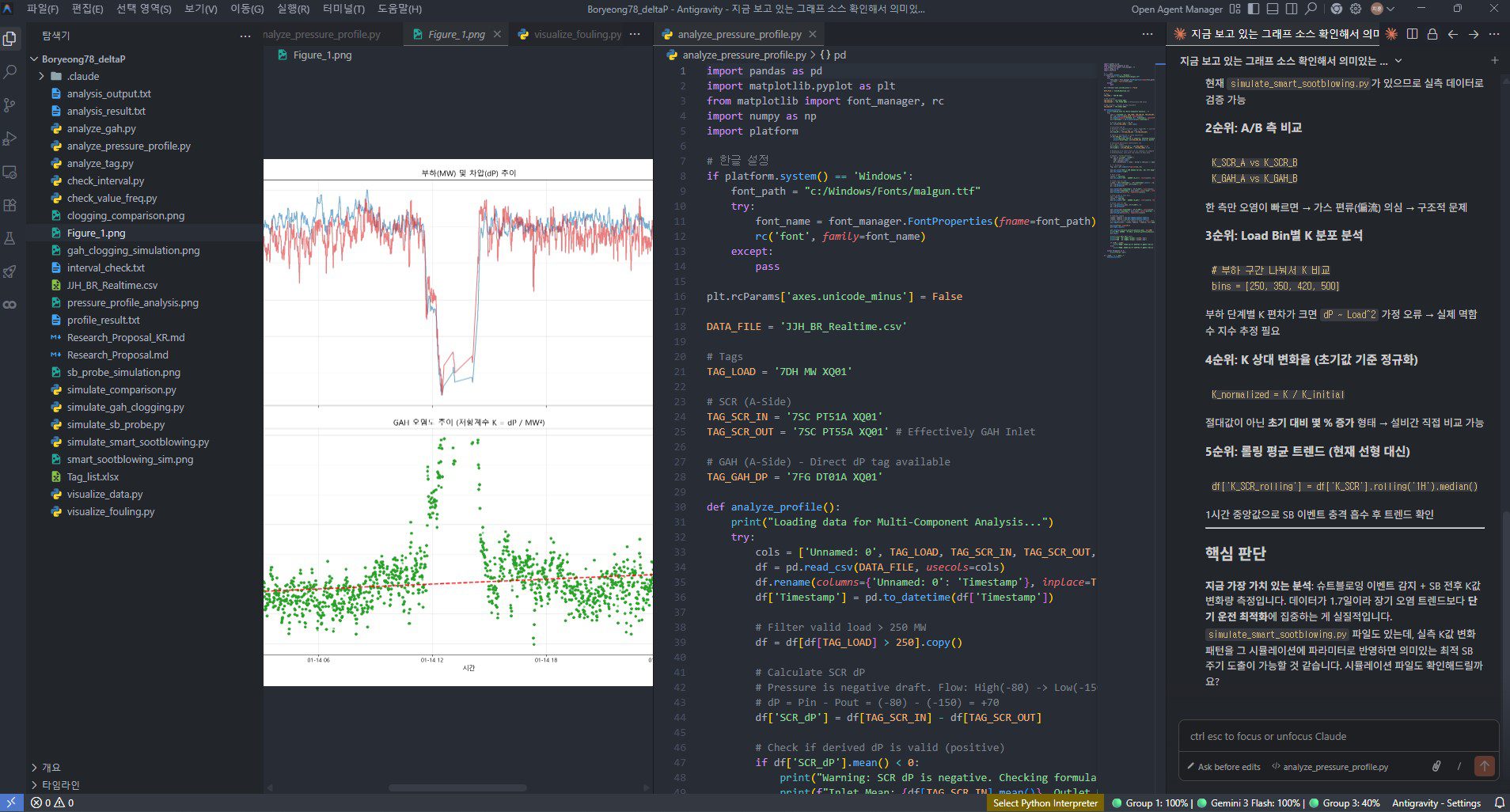Focus the Claude chat input field
The height and width of the screenshot is (812, 1510).
pos(1337,736)
